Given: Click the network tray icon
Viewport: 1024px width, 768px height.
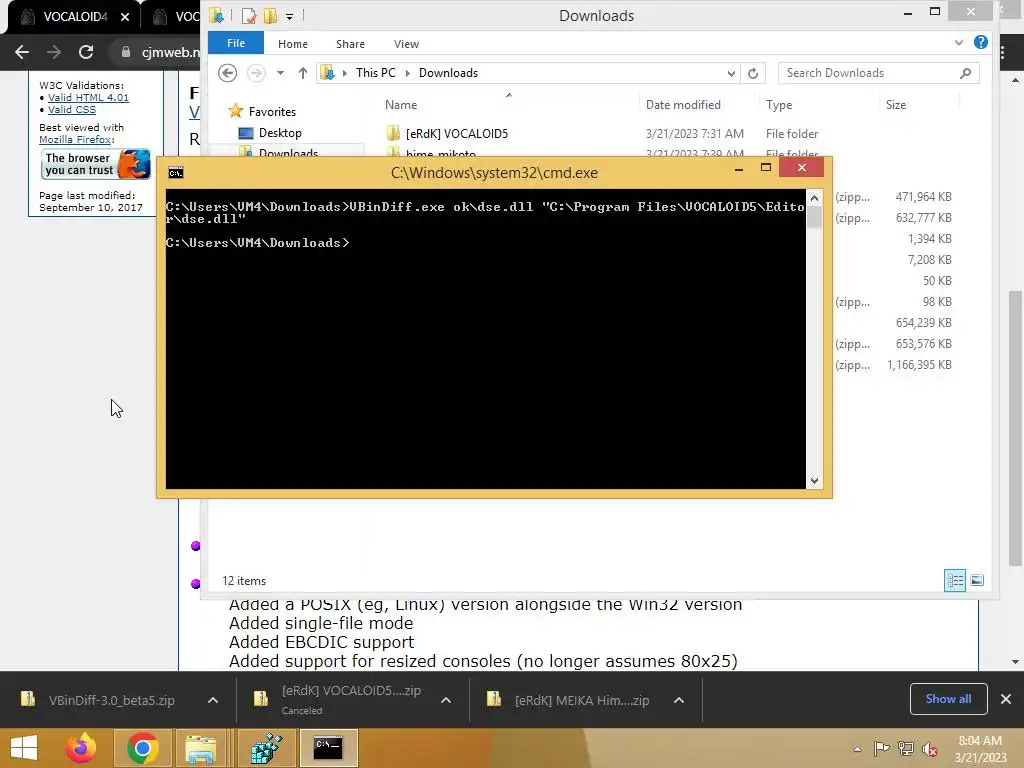Looking at the screenshot, I should [906, 748].
